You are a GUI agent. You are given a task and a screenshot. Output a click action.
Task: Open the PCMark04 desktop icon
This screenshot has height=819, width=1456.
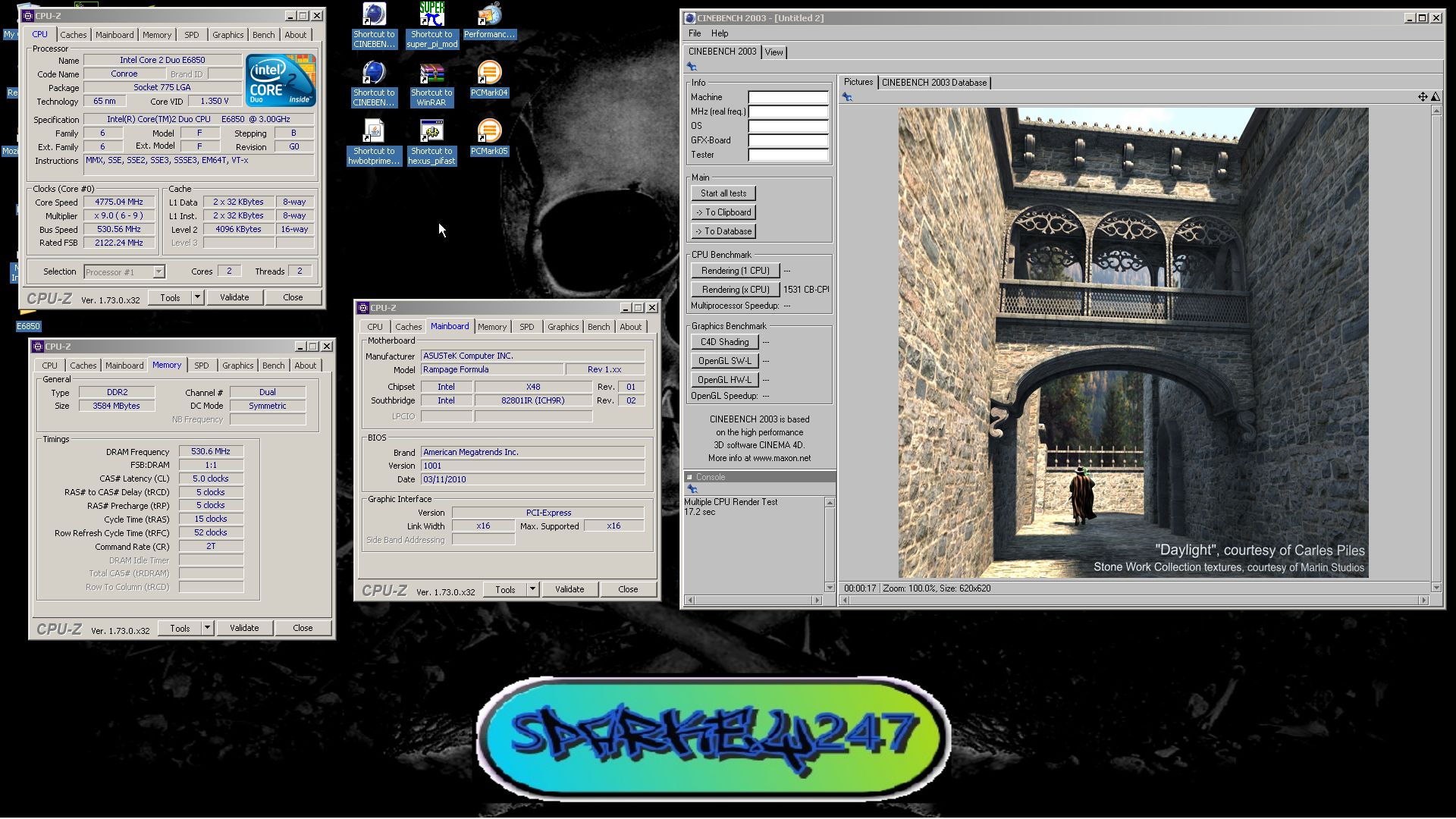489,79
